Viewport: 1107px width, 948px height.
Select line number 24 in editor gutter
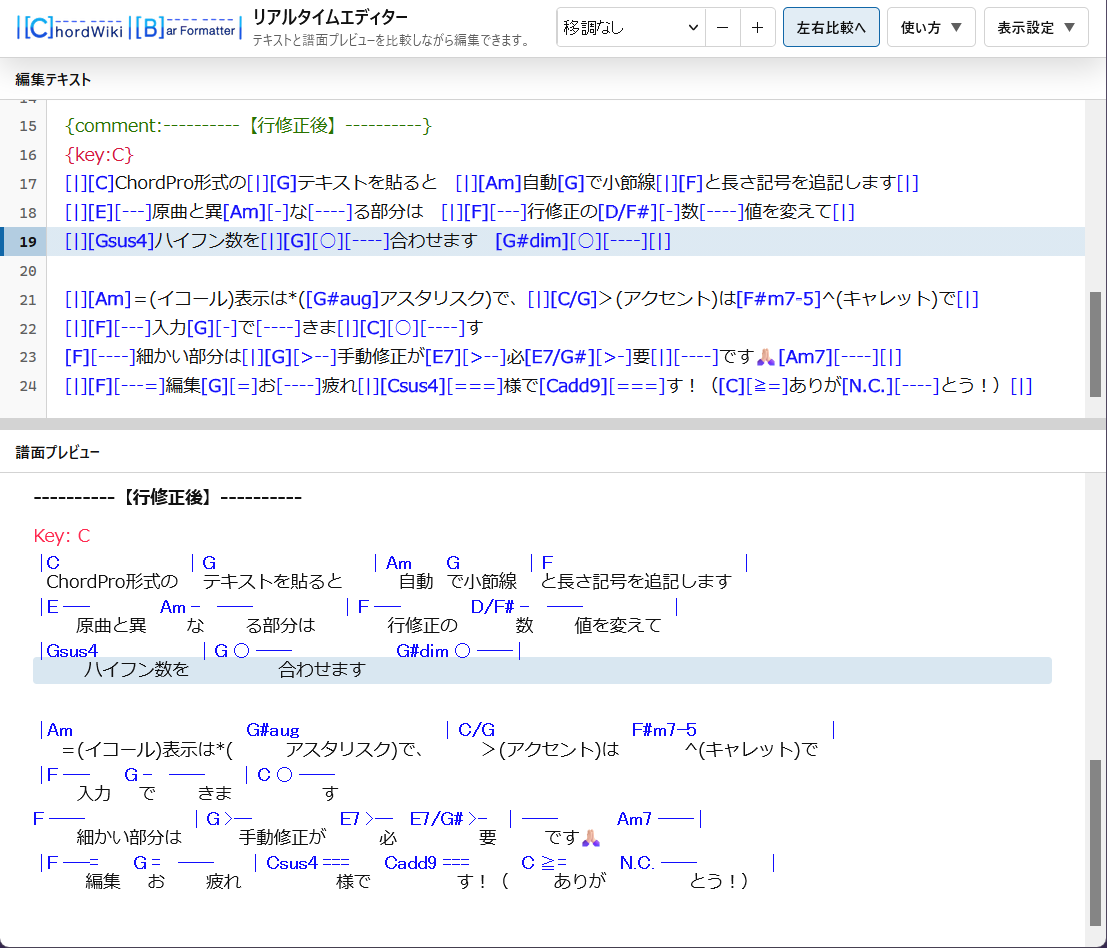tap(28, 386)
